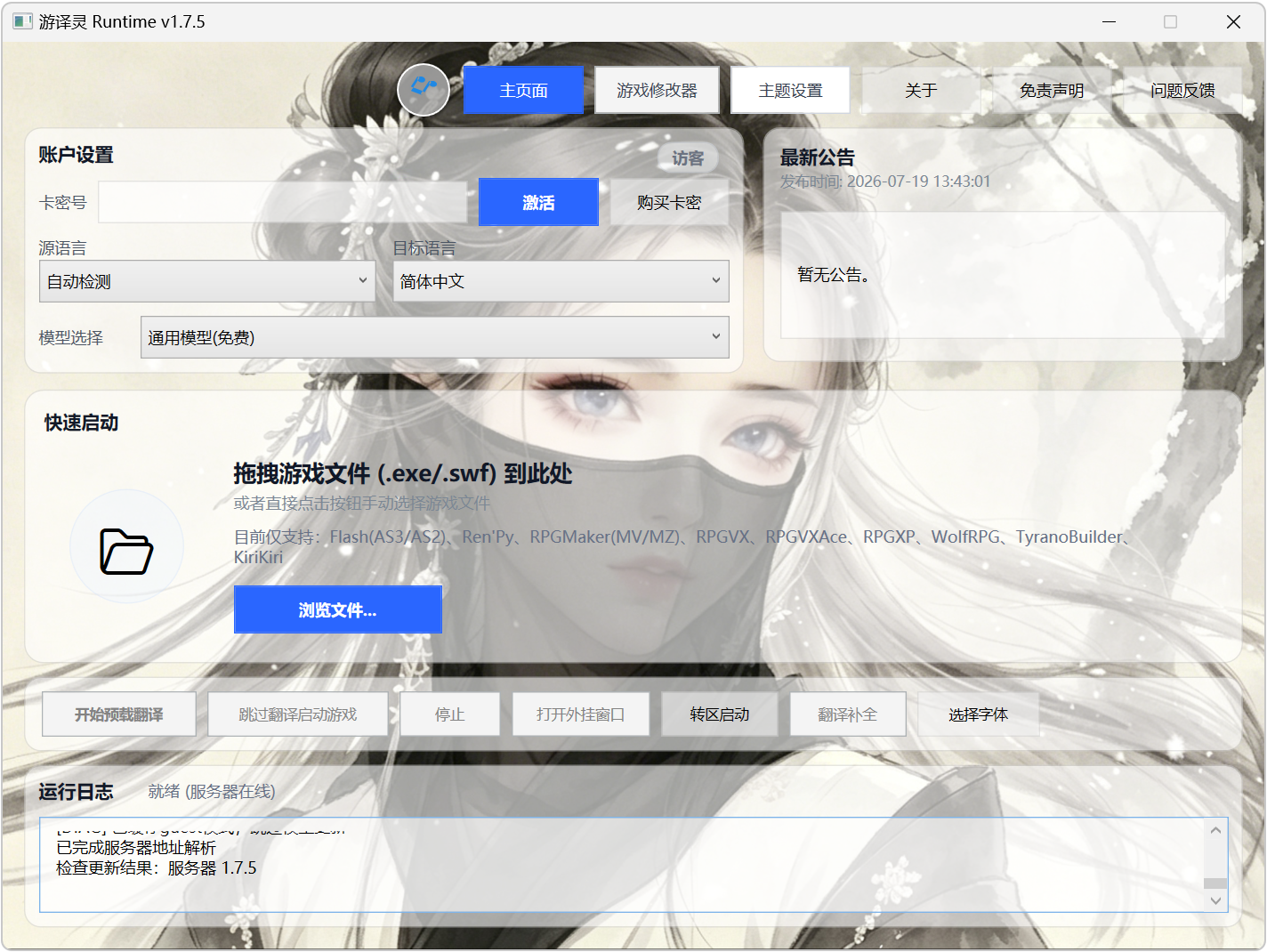The image size is (1267, 952).
Task: Switch to the 游戏修改器 tab
Action: coord(657,90)
